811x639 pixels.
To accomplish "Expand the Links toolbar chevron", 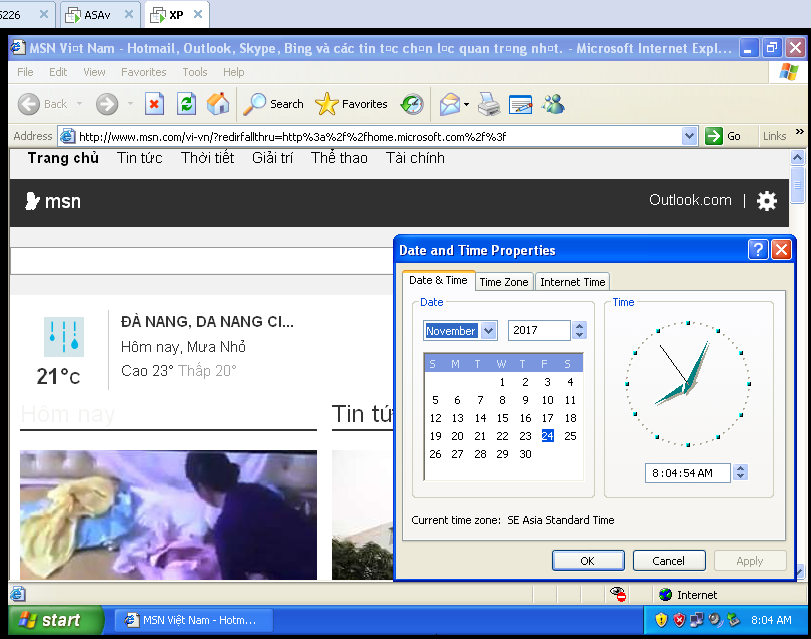I will (800, 131).
